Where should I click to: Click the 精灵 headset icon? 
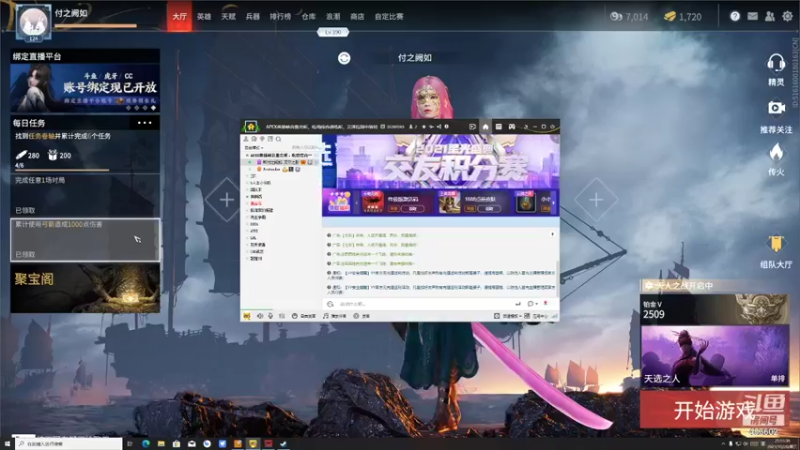[x=776, y=63]
